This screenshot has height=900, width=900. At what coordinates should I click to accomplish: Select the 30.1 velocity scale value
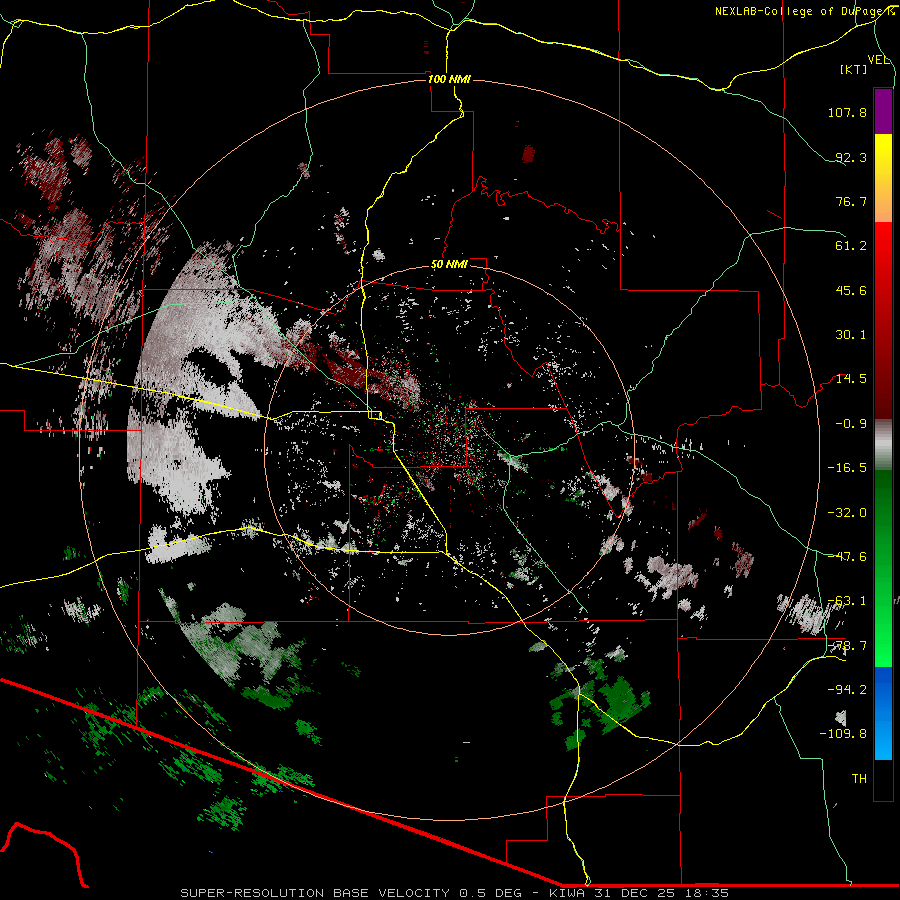point(851,335)
